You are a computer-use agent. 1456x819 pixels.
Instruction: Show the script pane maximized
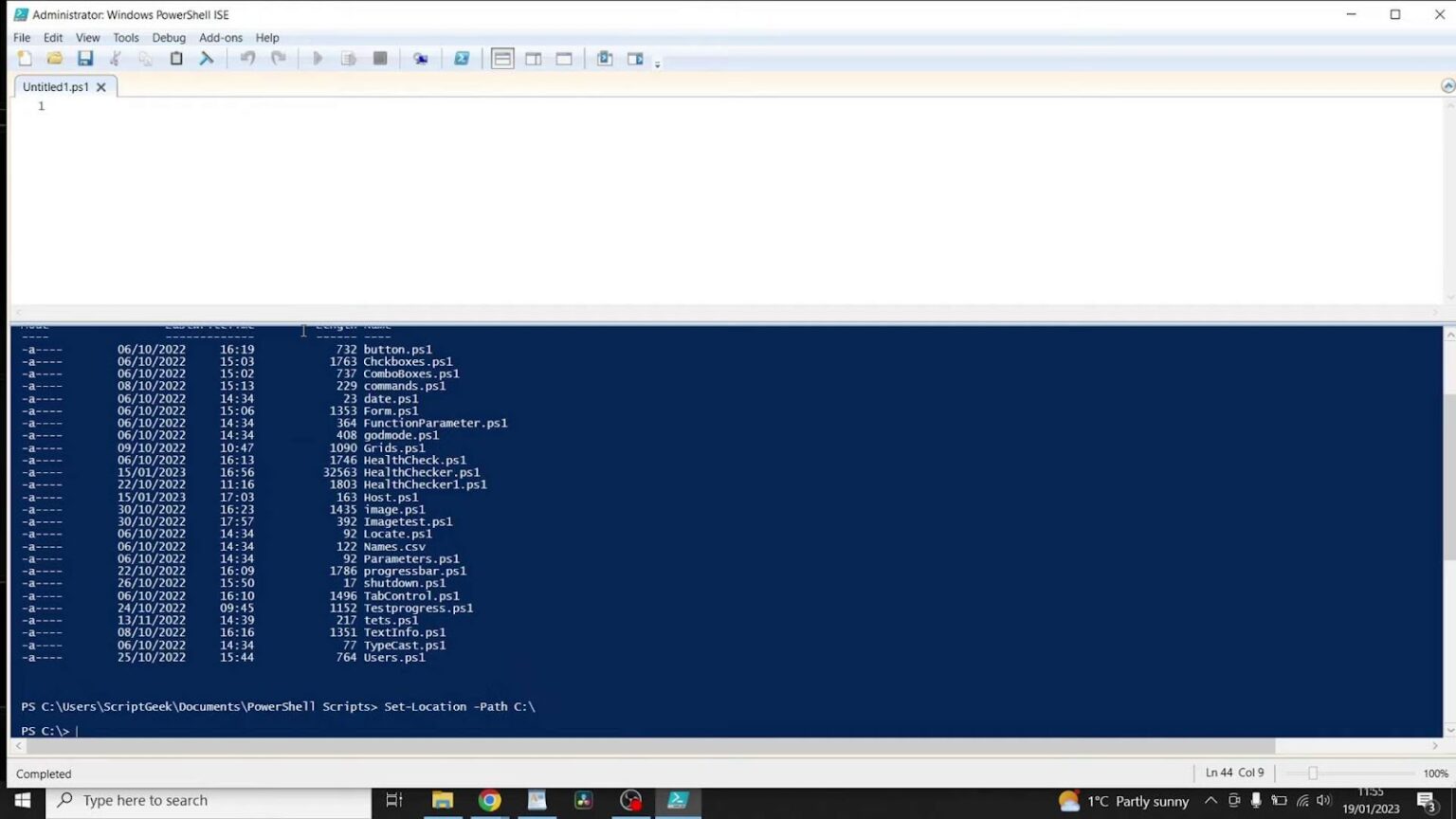coord(564,58)
